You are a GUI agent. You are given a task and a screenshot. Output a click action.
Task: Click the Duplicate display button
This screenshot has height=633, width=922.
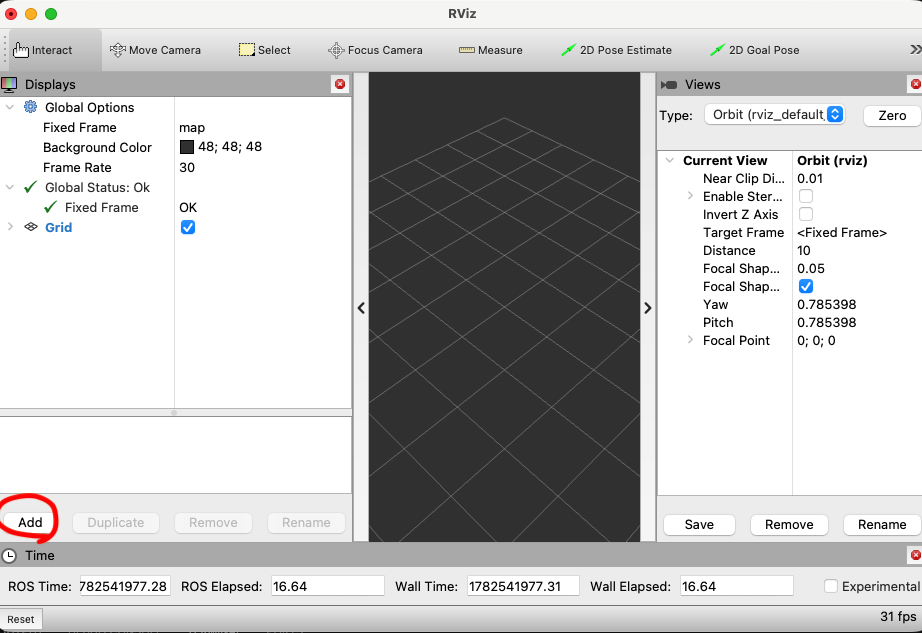point(116,523)
